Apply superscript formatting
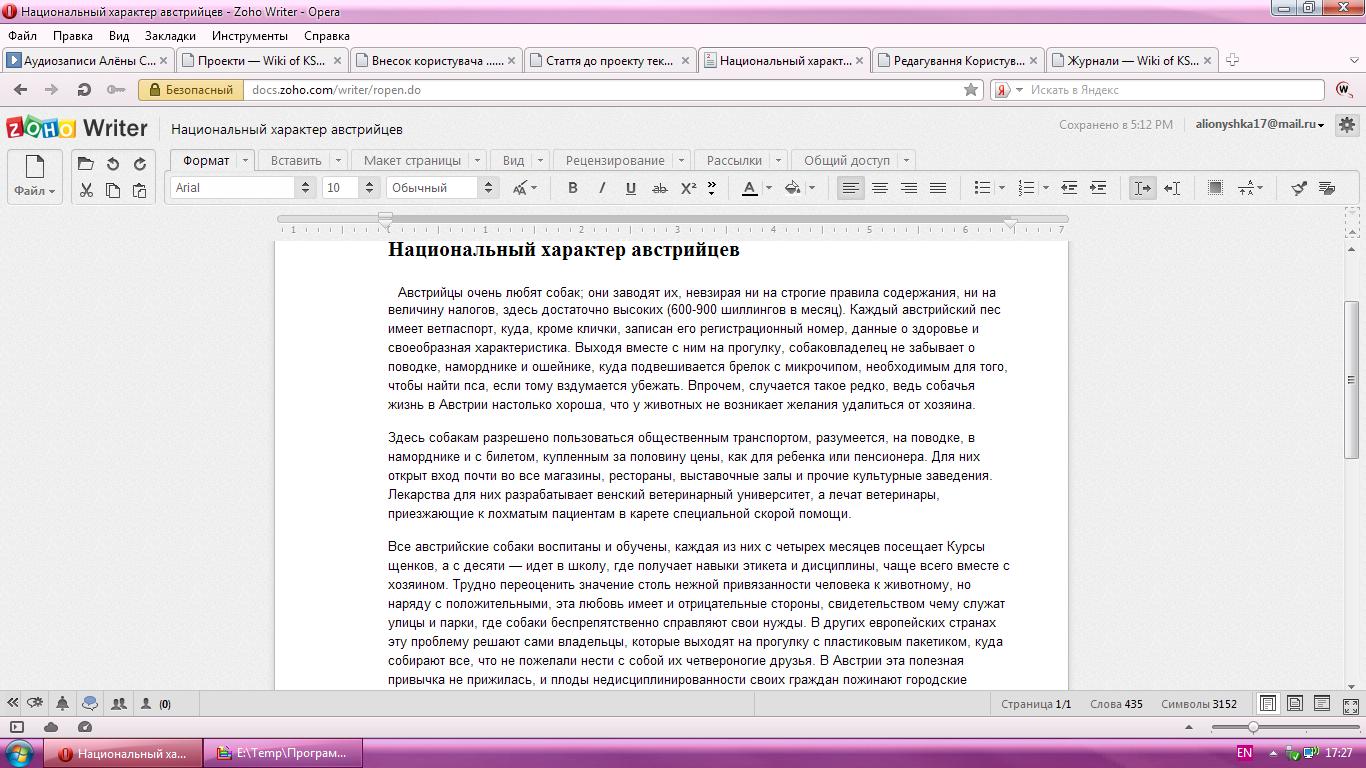The image size is (1366, 768). point(688,187)
